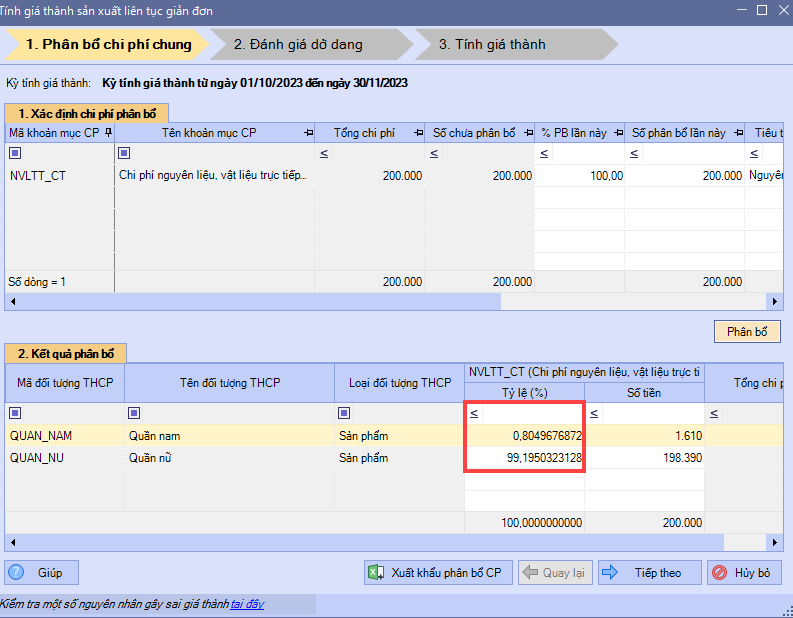The height and width of the screenshot is (618, 793).
Task: Open the '≤' filter operator under 'Số tiền'
Action: click(594, 413)
